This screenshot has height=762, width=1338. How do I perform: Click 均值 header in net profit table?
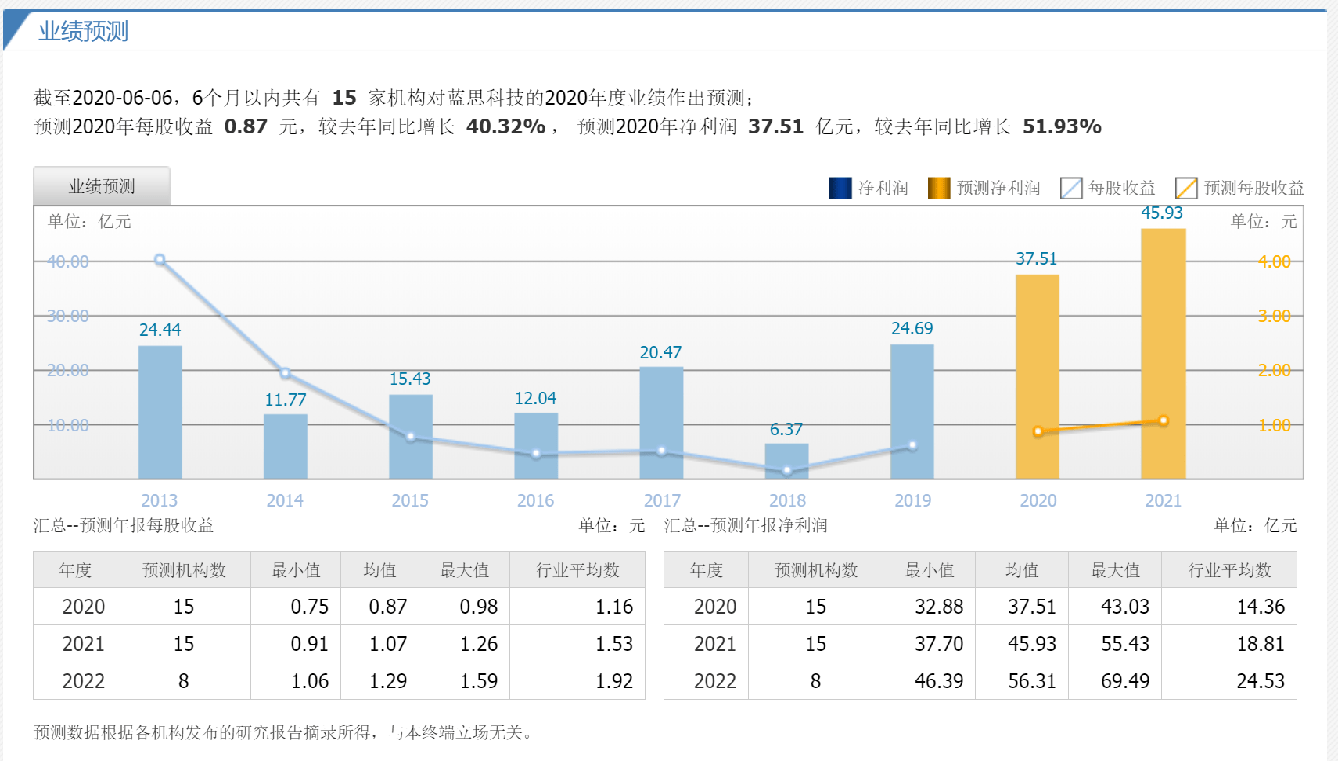click(1022, 570)
